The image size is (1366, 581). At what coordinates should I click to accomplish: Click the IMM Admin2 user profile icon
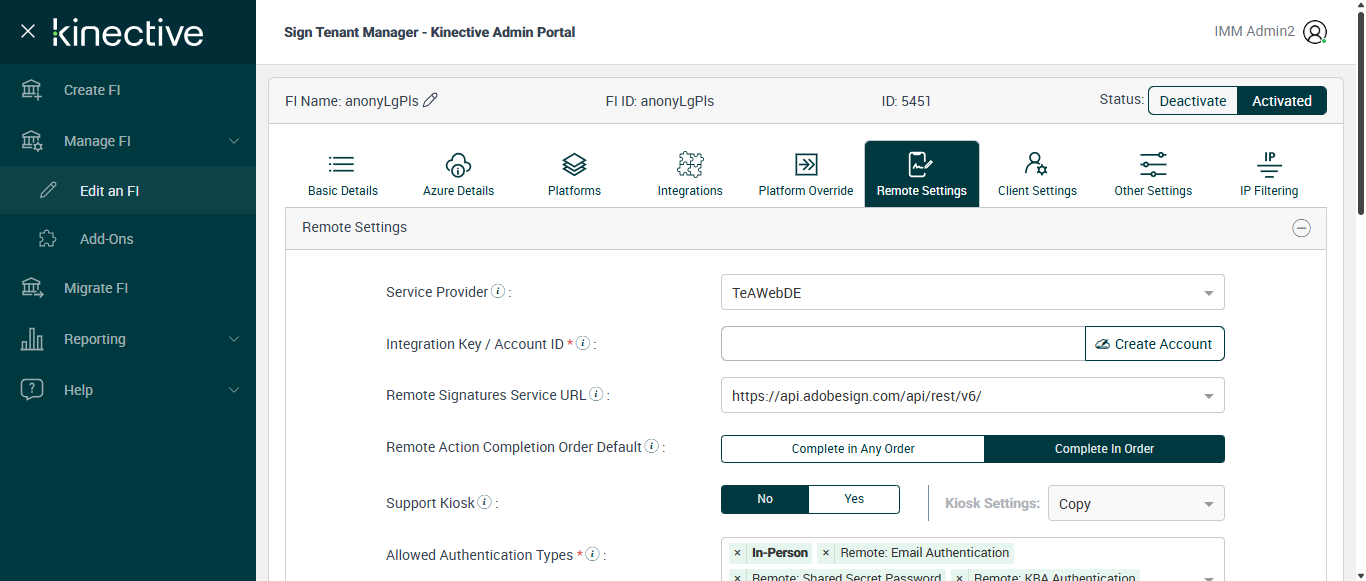pos(1315,32)
